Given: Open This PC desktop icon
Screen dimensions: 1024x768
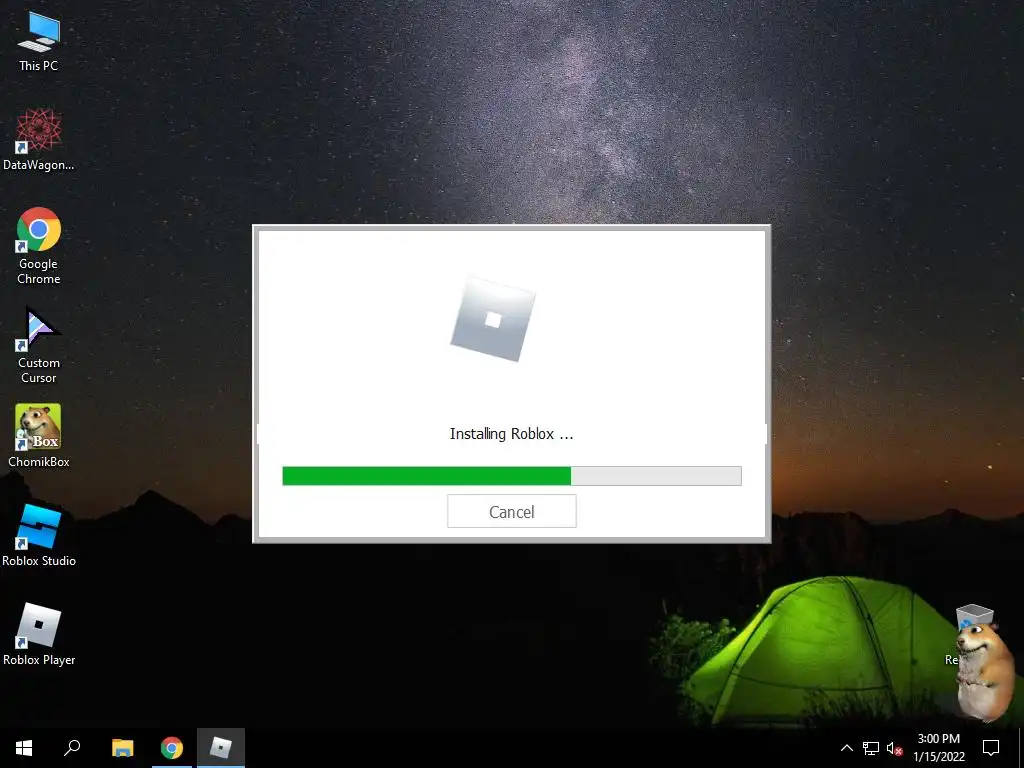Looking at the screenshot, I should pos(39,41).
